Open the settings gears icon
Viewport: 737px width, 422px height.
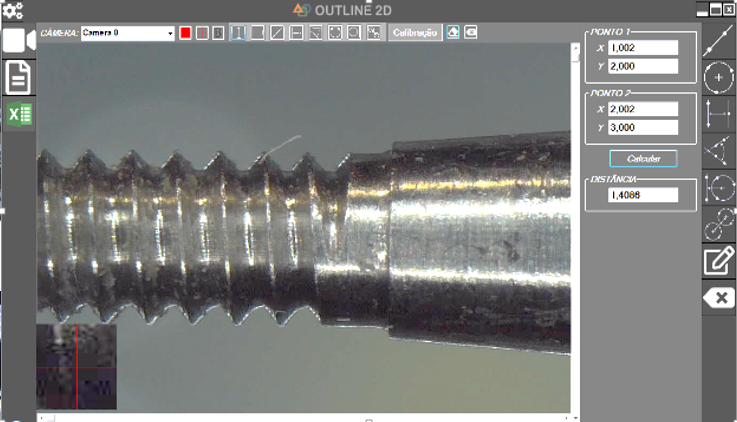(14, 10)
